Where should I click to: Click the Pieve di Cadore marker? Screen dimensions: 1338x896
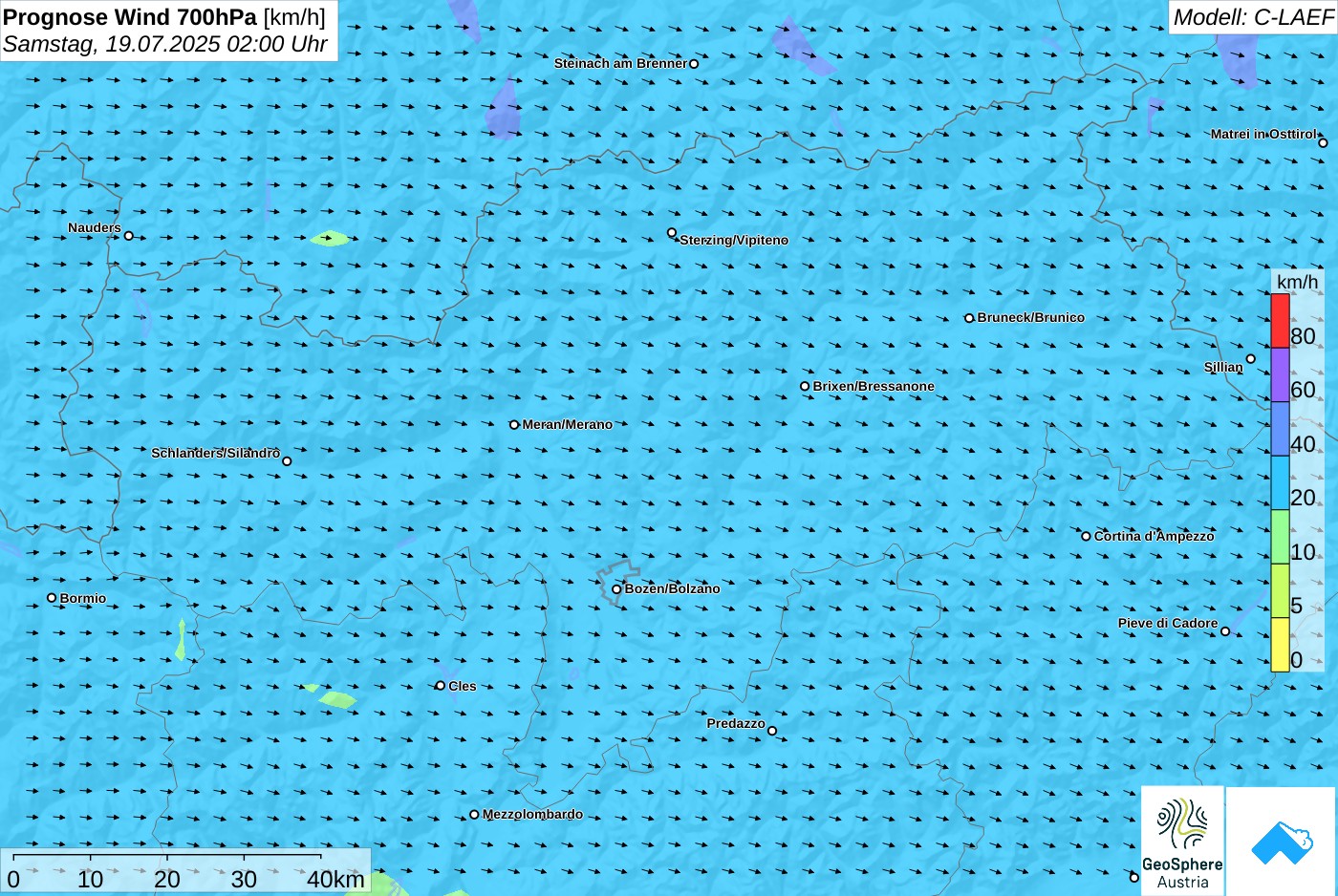click(1225, 631)
